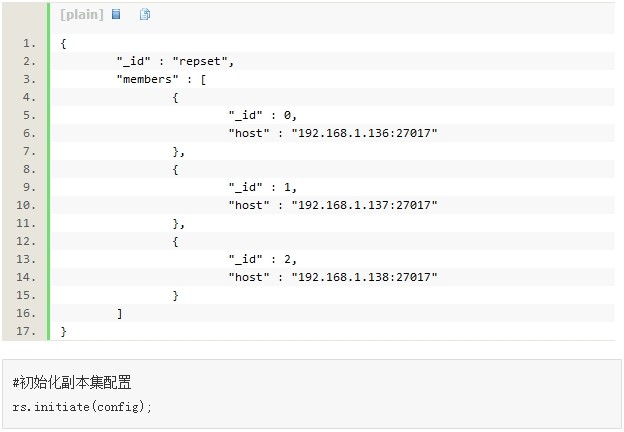The width and height of the screenshot is (624, 432).
Task: Click line number 1 in gutter
Action: (29, 43)
